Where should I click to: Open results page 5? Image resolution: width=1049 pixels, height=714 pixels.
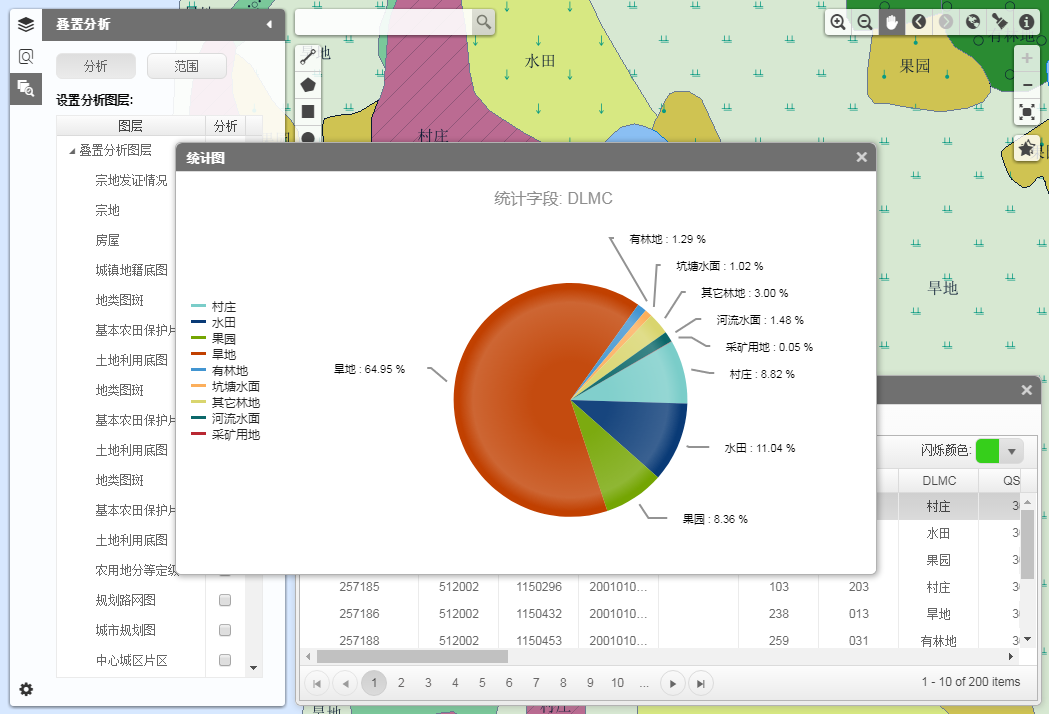(482, 683)
